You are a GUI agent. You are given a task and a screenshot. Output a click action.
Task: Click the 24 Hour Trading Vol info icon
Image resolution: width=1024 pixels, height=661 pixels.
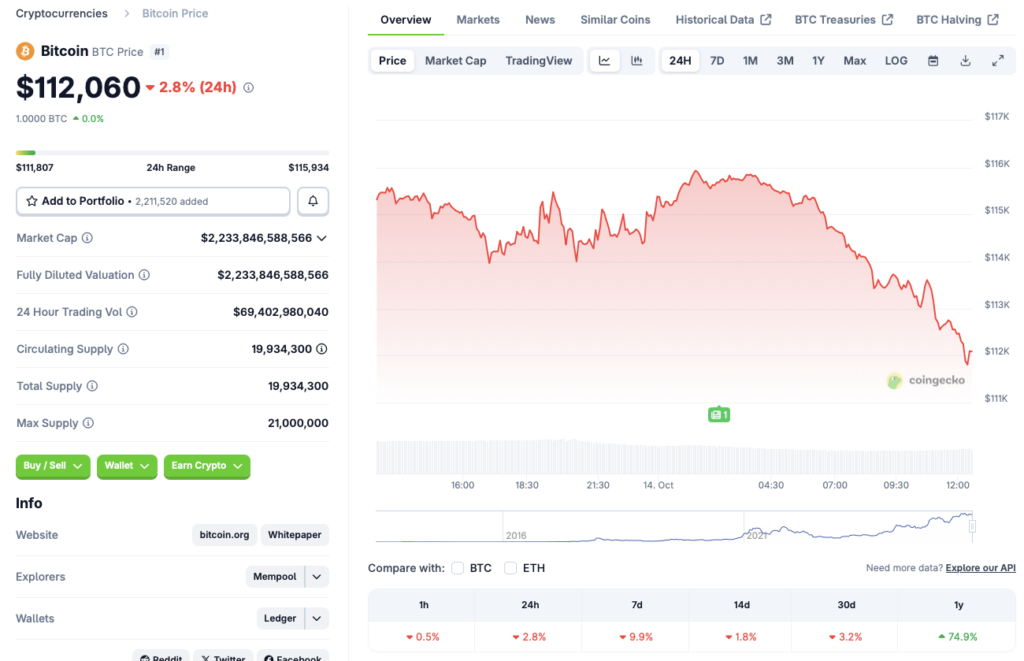(132, 312)
